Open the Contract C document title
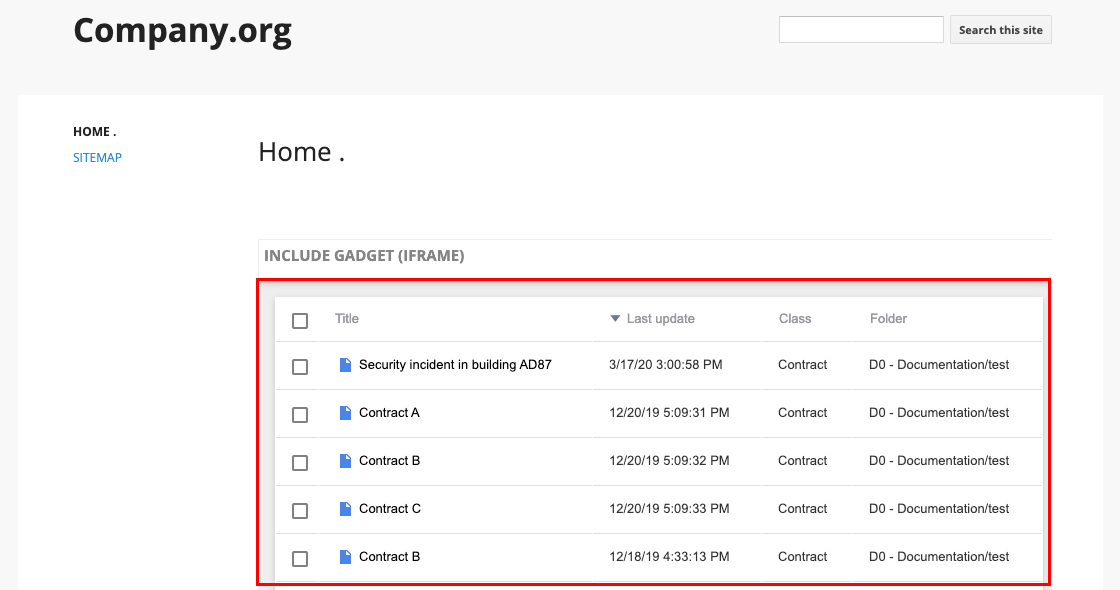1120x590 pixels. point(390,508)
